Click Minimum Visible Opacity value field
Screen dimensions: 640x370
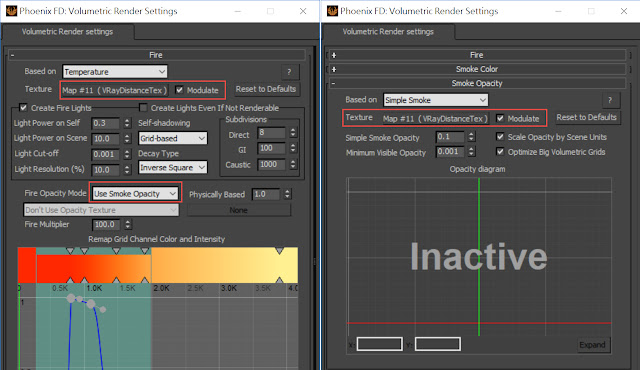point(450,152)
